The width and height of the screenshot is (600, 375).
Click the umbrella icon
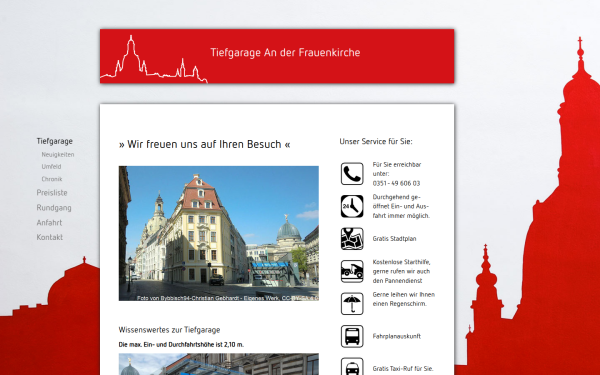(352, 304)
